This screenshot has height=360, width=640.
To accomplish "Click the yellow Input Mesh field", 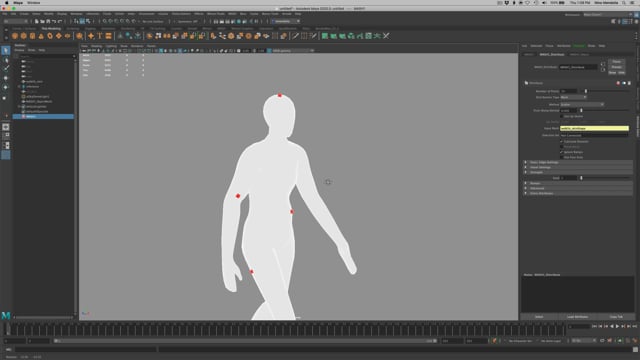I will click(594, 128).
